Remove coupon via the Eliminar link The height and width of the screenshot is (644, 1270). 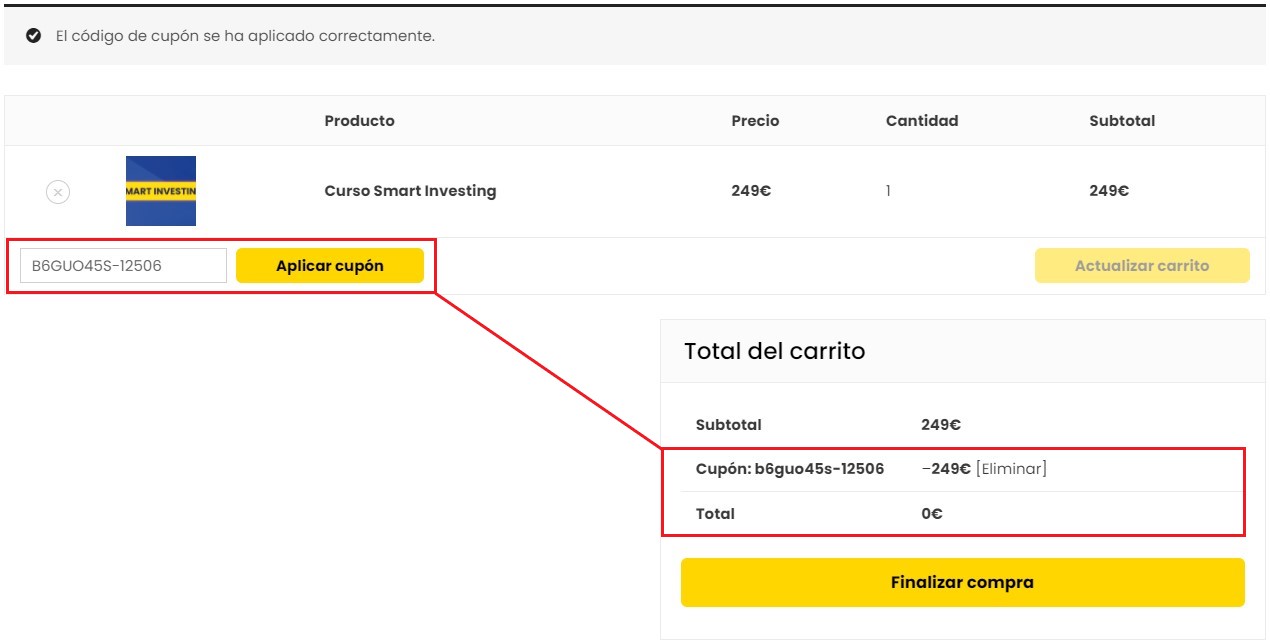[1011, 469]
